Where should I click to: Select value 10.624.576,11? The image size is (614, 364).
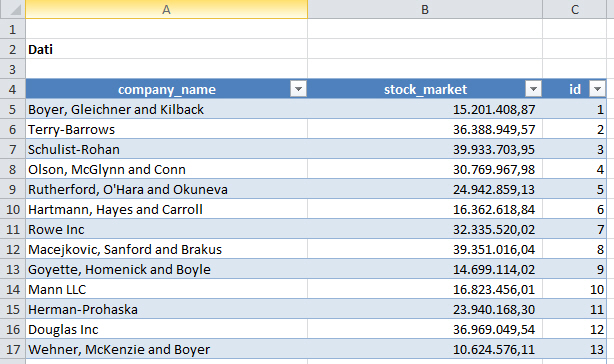[x=425, y=349]
